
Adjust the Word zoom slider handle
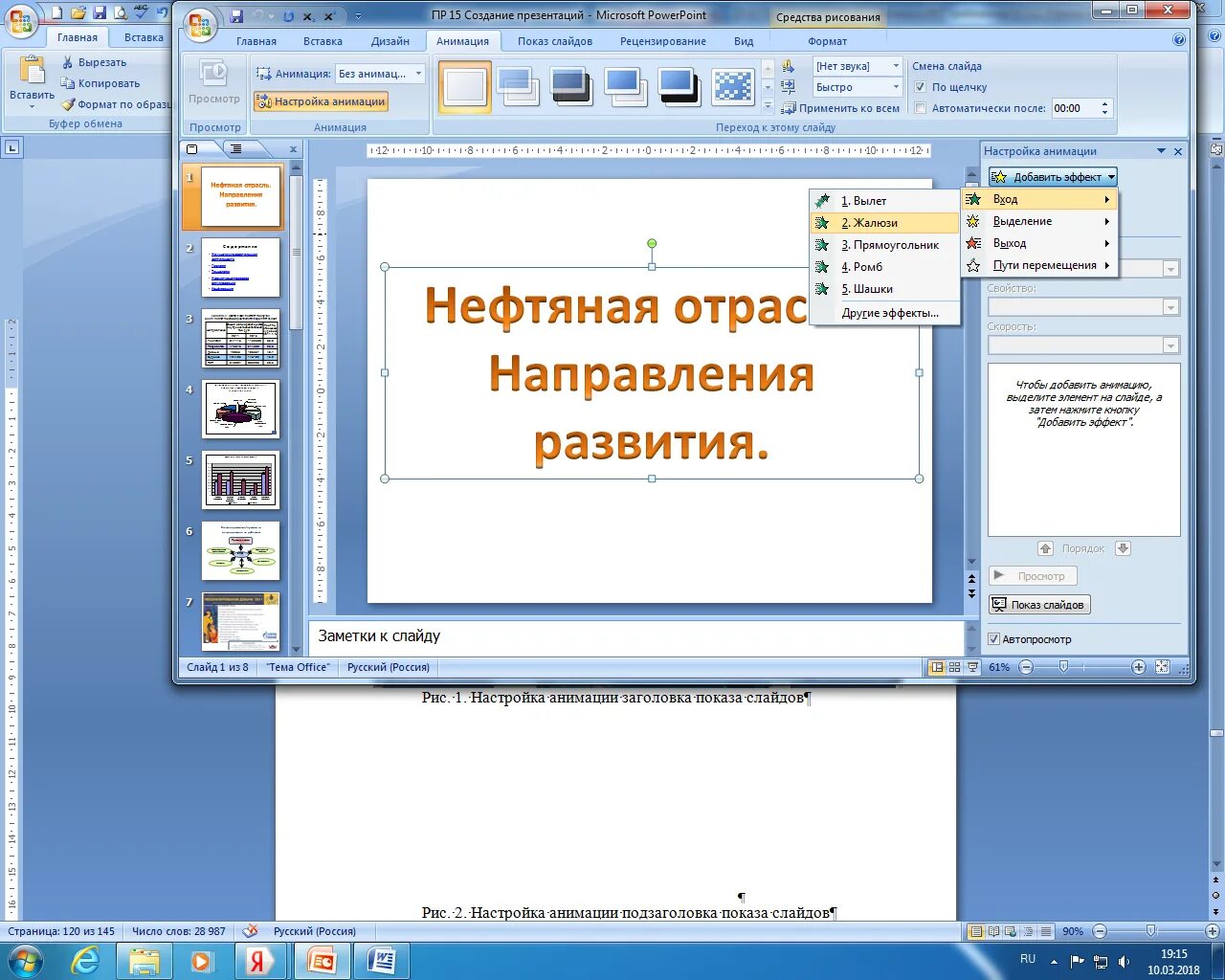pyautogui.click(x=1150, y=931)
